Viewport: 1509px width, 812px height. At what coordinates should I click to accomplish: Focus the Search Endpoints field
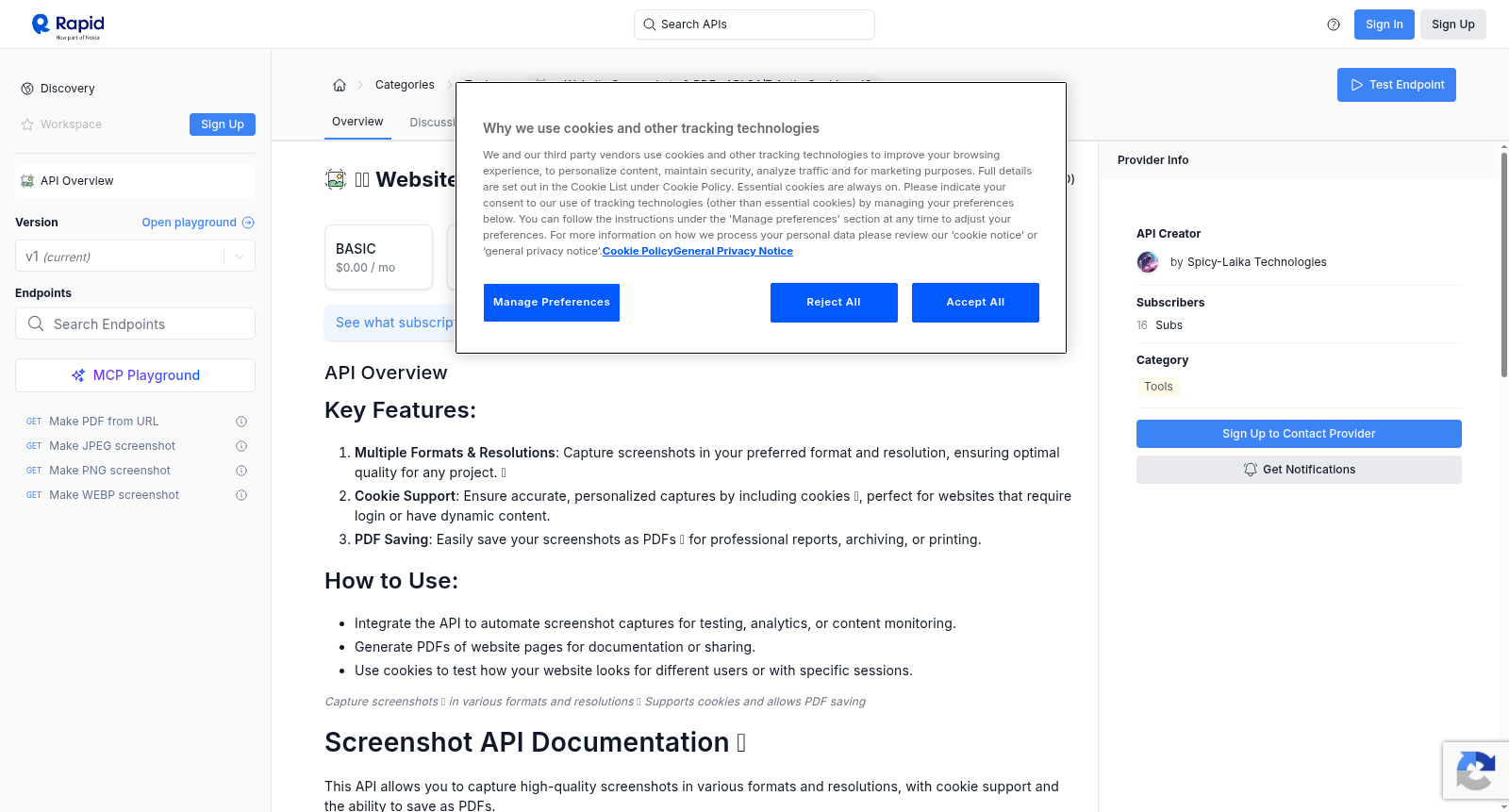pyautogui.click(x=135, y=323)
